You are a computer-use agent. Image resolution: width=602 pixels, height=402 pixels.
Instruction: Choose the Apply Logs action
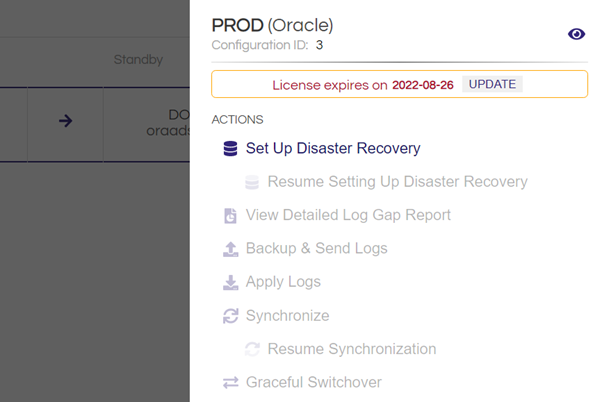click(283, 282)
